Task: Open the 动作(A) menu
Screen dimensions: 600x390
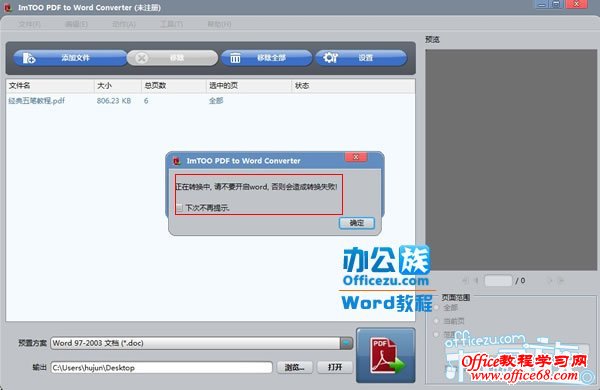Action: point(124,24)
